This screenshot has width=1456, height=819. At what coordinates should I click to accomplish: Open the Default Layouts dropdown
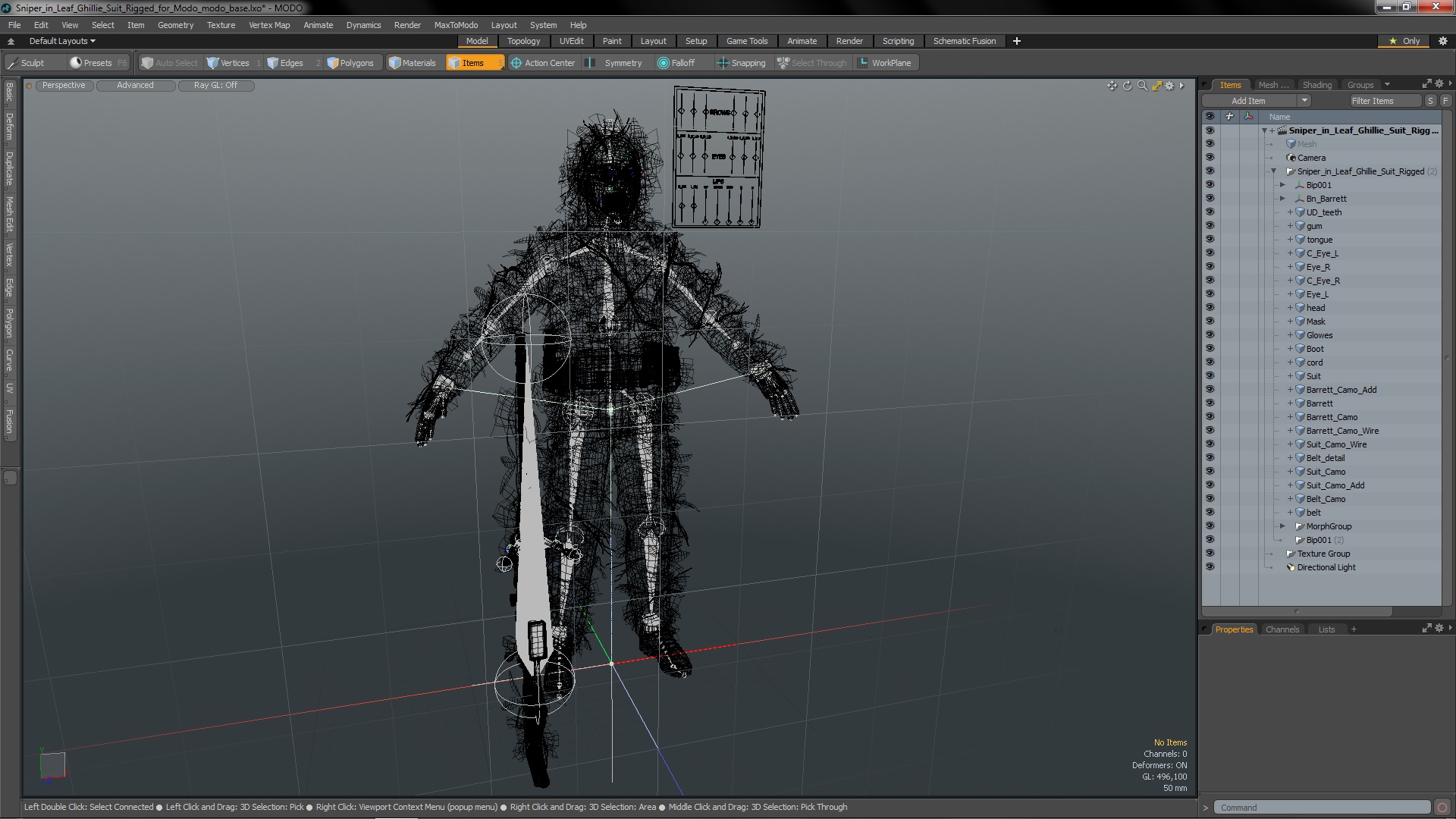click(62, 41)
